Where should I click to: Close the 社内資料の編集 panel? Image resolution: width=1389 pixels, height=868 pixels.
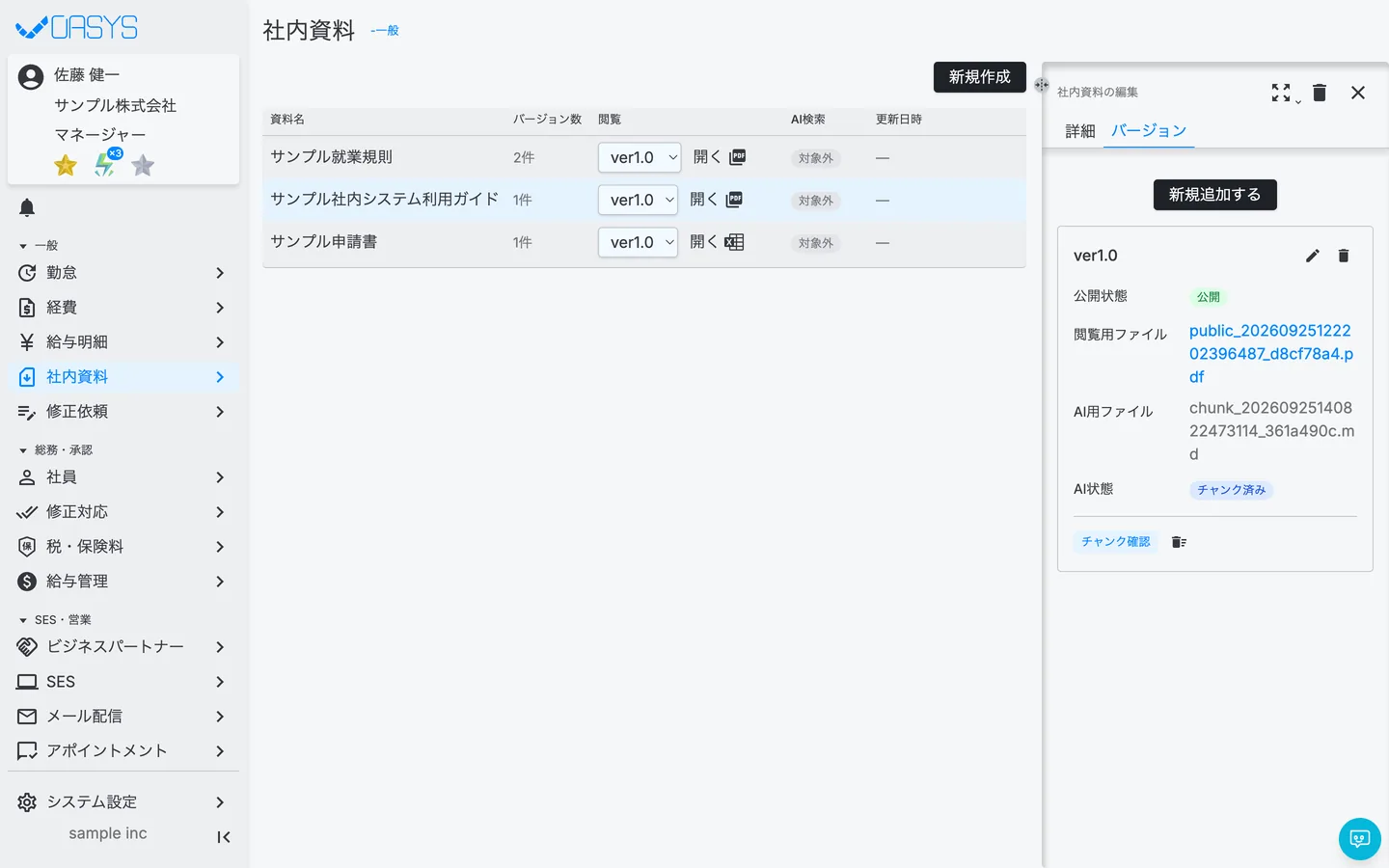point(1358,93)
